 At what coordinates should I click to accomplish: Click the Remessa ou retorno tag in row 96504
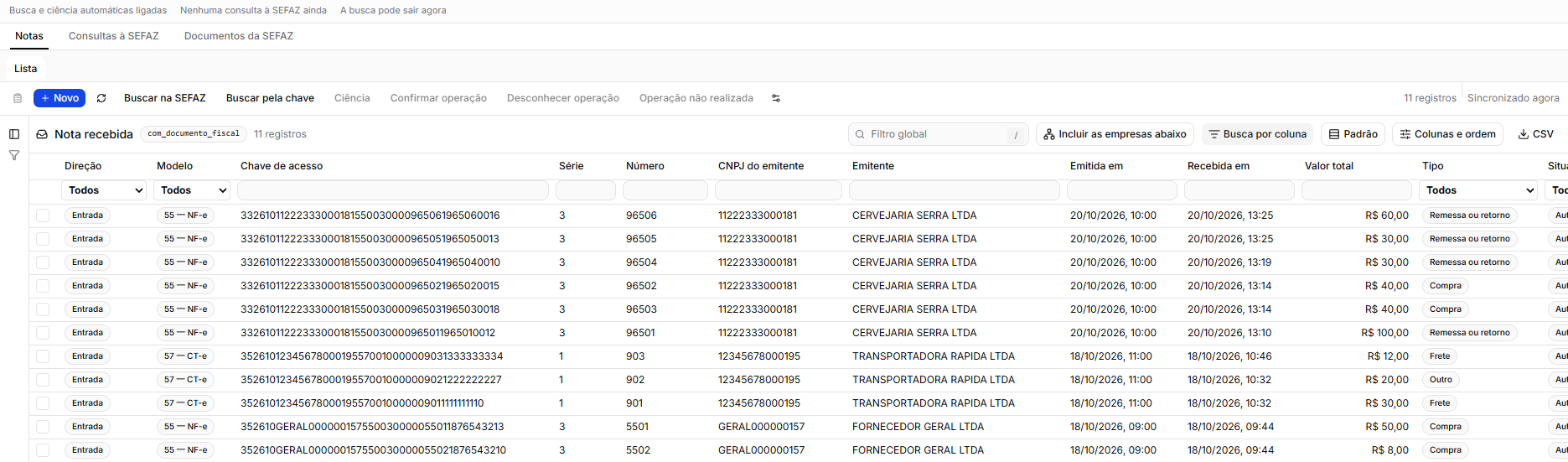coord(1469,262)
